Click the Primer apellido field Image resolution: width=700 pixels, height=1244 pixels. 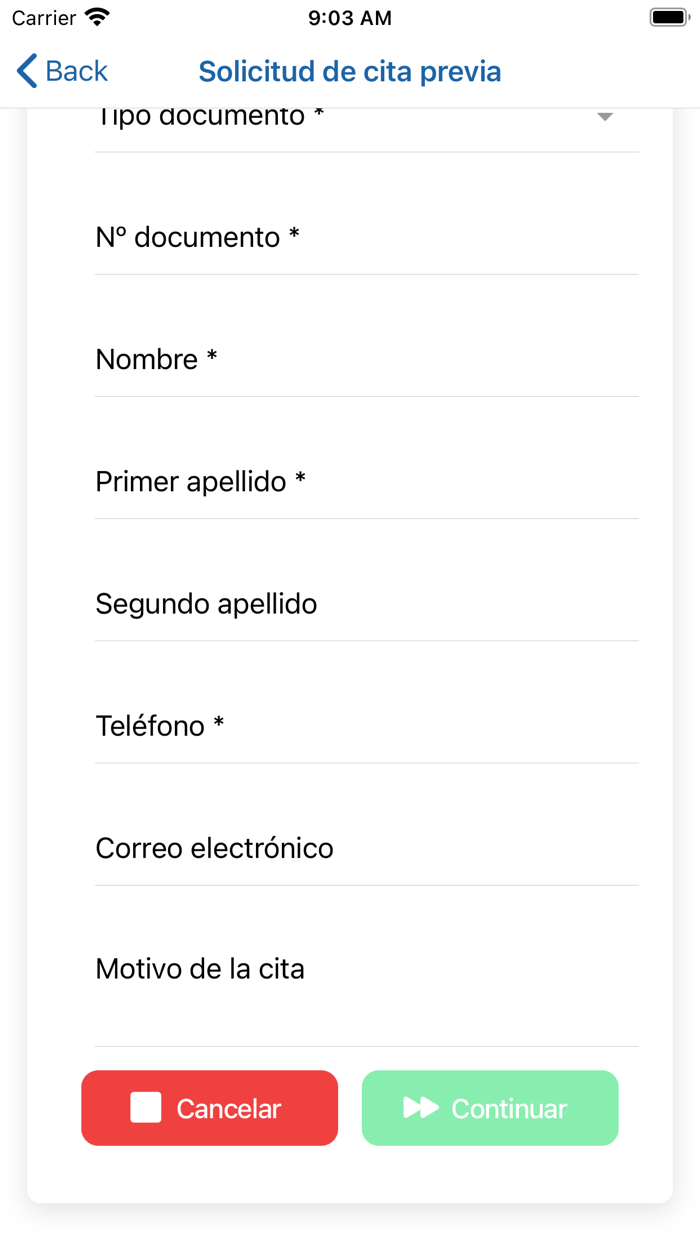coord(367,481)
